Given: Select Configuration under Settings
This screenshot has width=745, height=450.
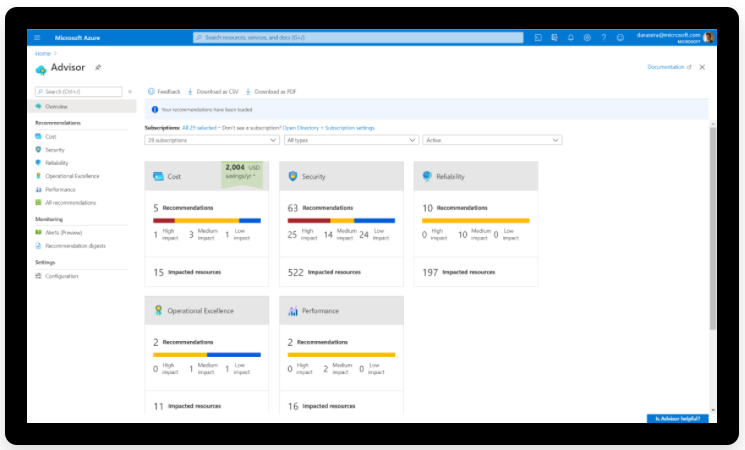Looking at the screenshot, I should click(x=61, y=276).
